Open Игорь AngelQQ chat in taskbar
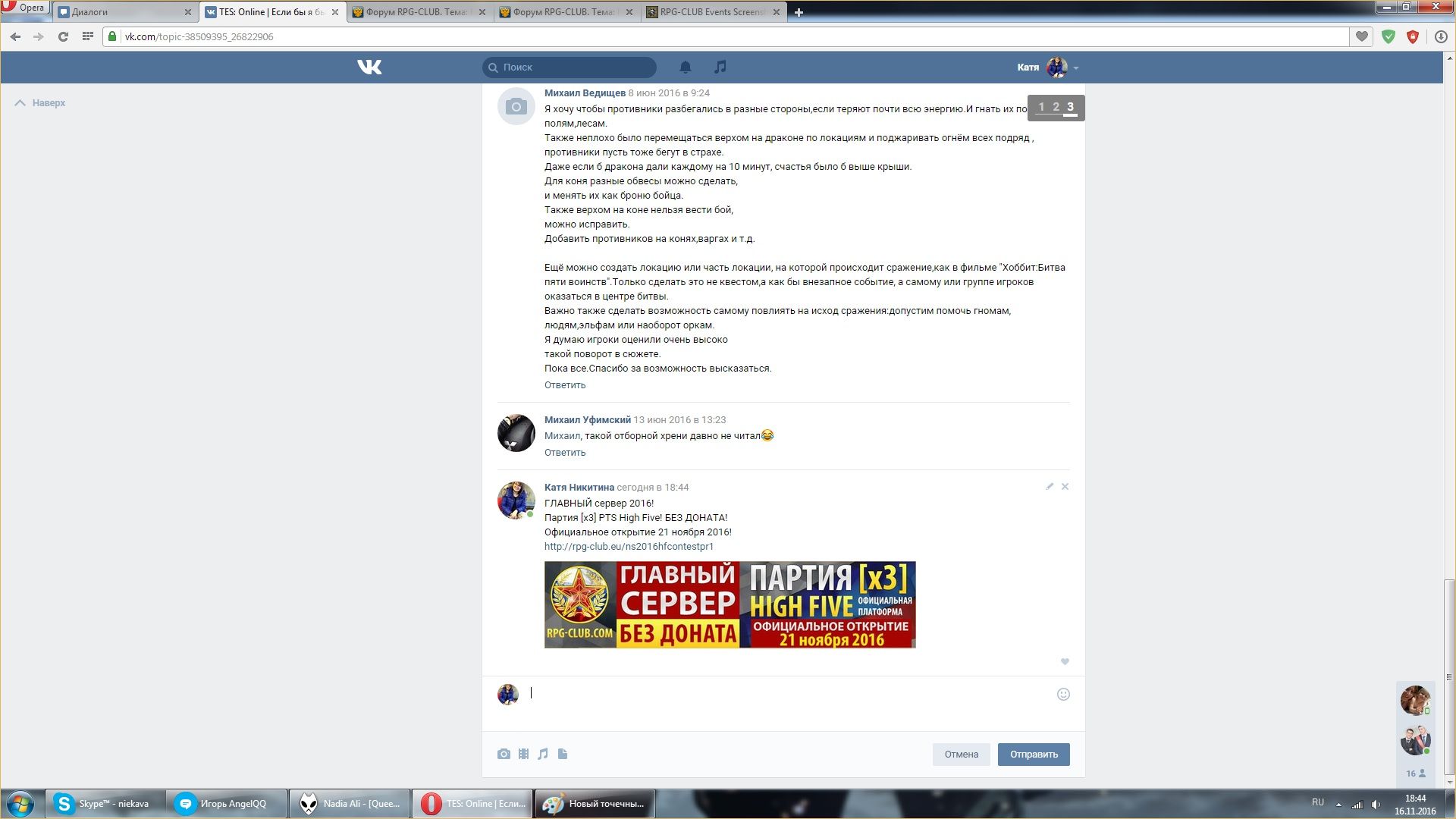Viewport: 1456px width, 819px height. click(x=227, y=804)
